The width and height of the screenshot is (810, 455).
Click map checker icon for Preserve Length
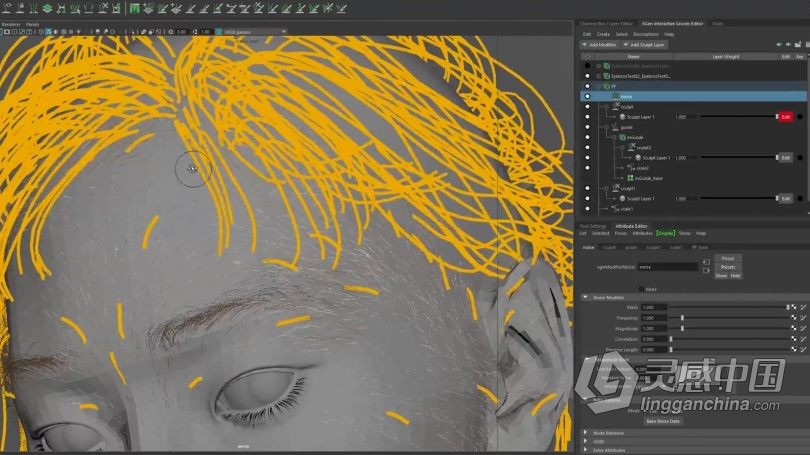click(793, 349)
